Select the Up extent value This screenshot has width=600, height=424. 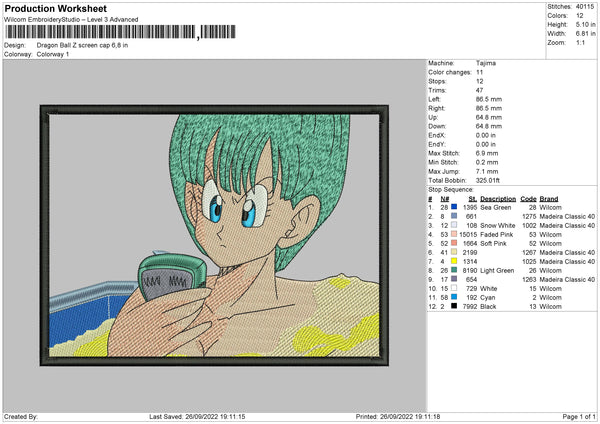489,117
